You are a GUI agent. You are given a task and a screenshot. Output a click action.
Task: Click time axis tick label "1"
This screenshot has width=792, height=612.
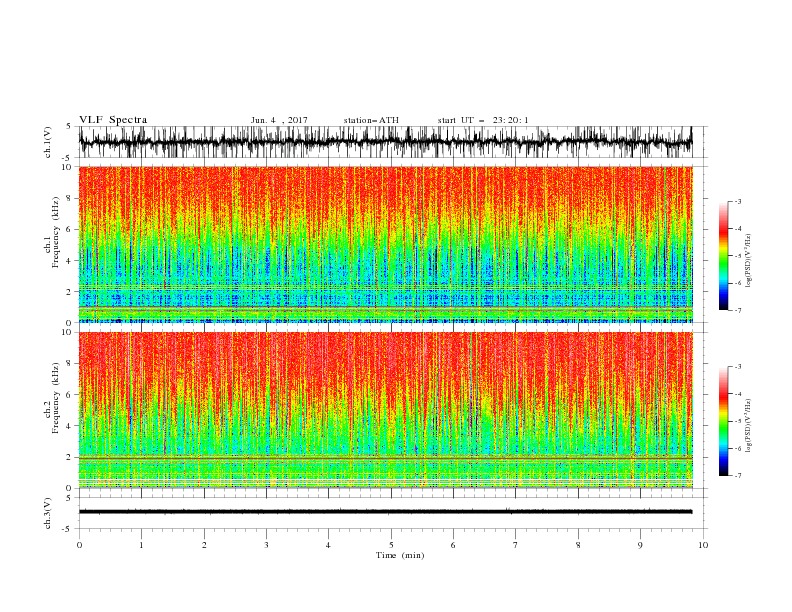tap(142, 545)
